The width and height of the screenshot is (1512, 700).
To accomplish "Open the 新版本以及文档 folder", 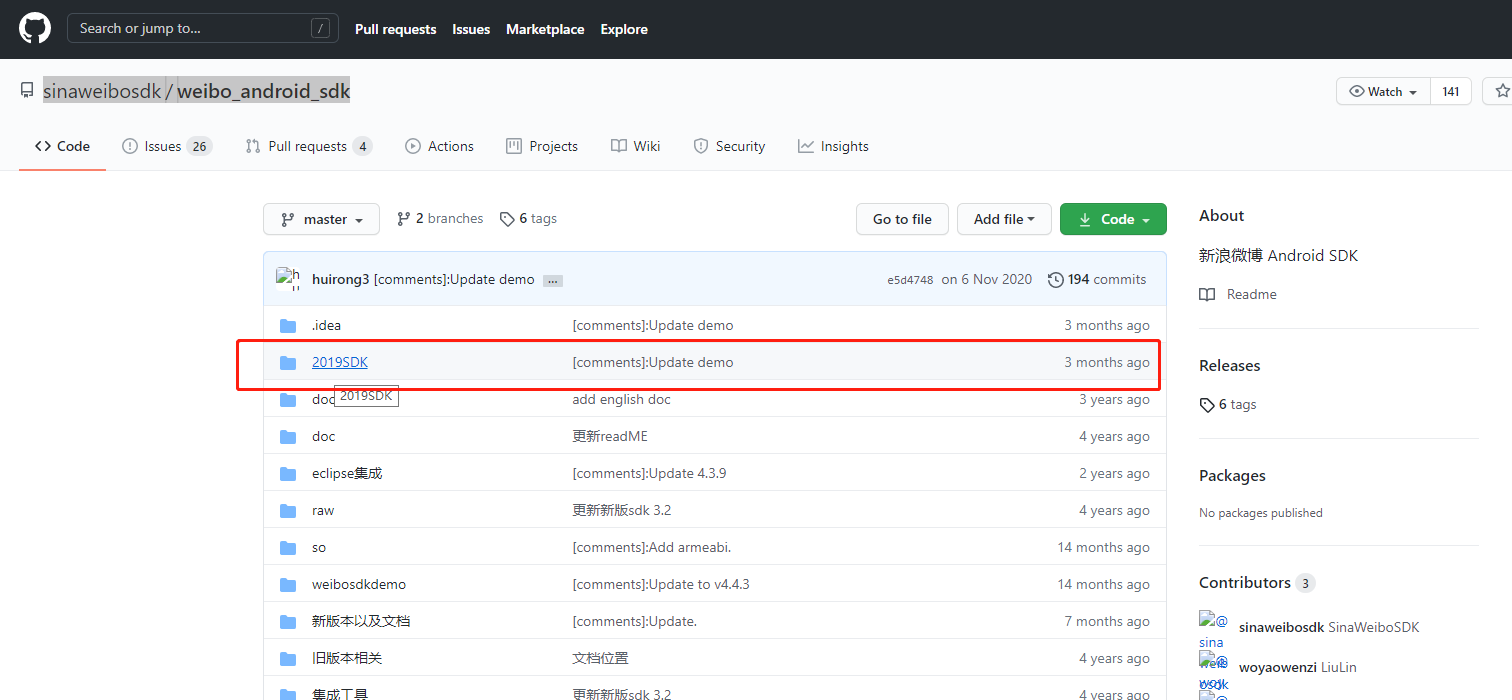I will [361, 621].
